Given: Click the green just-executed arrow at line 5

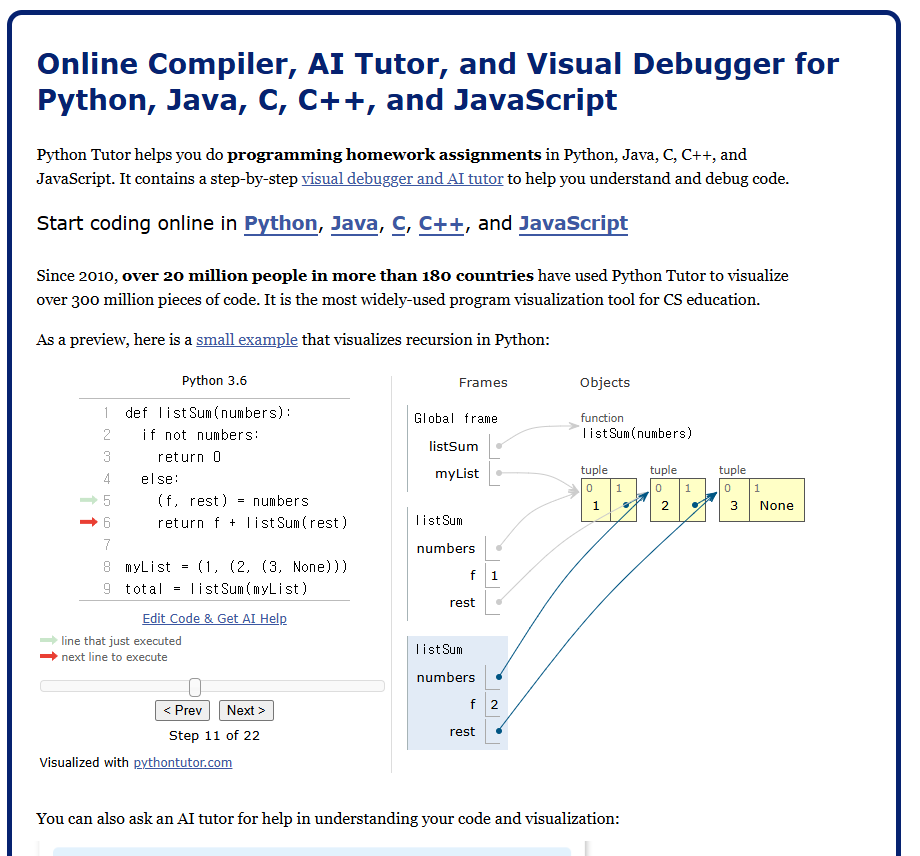Looking at the screenshot, I should tap(89, 500).
